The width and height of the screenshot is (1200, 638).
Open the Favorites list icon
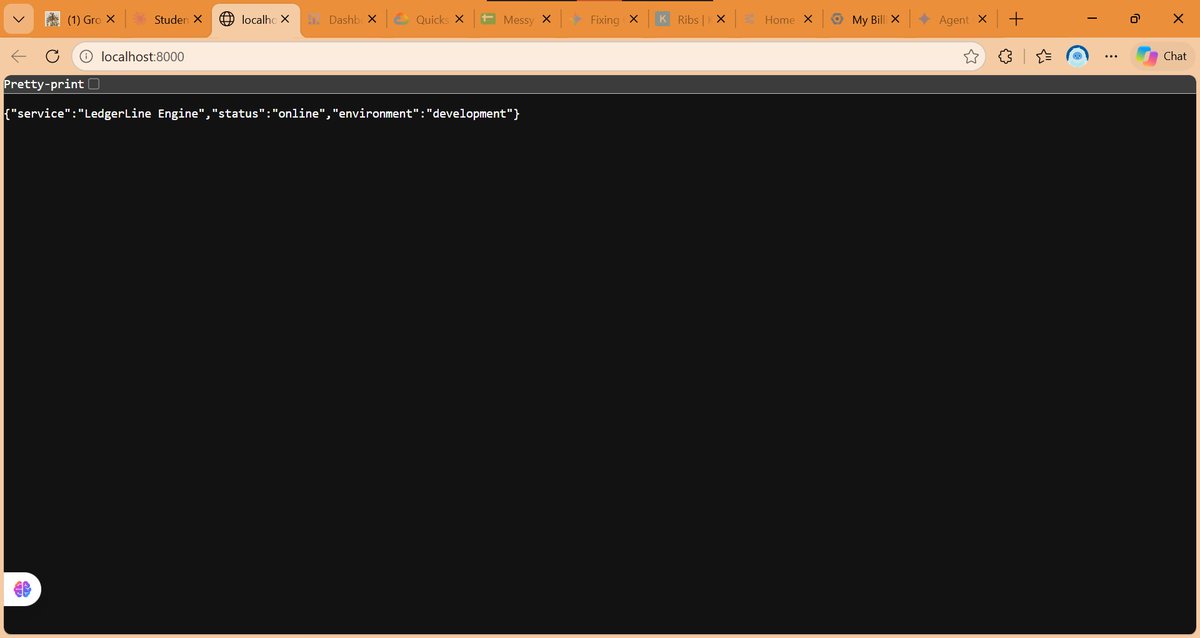(1043, 57)
